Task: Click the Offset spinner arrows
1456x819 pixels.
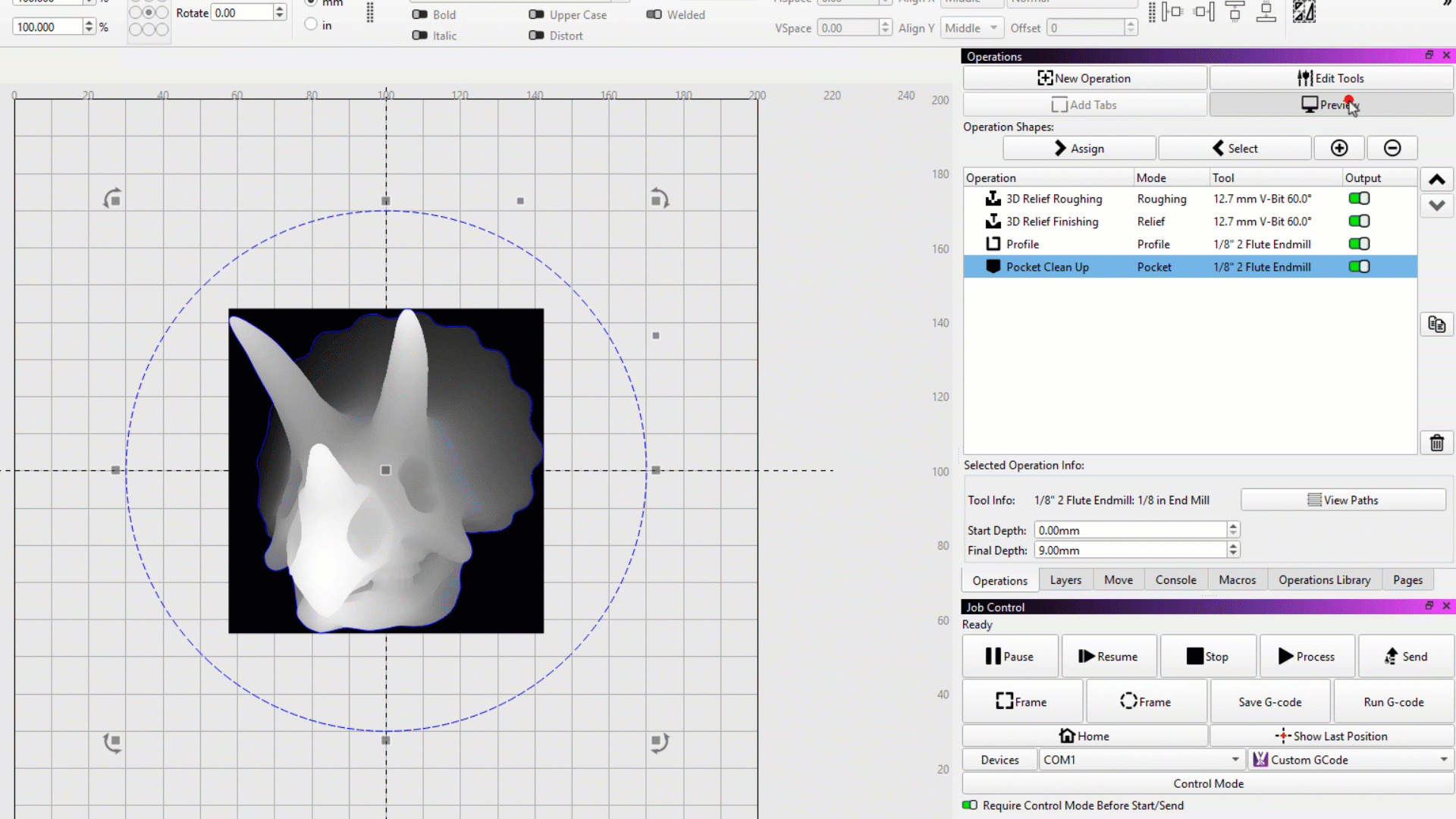Action: point(1131,28)
